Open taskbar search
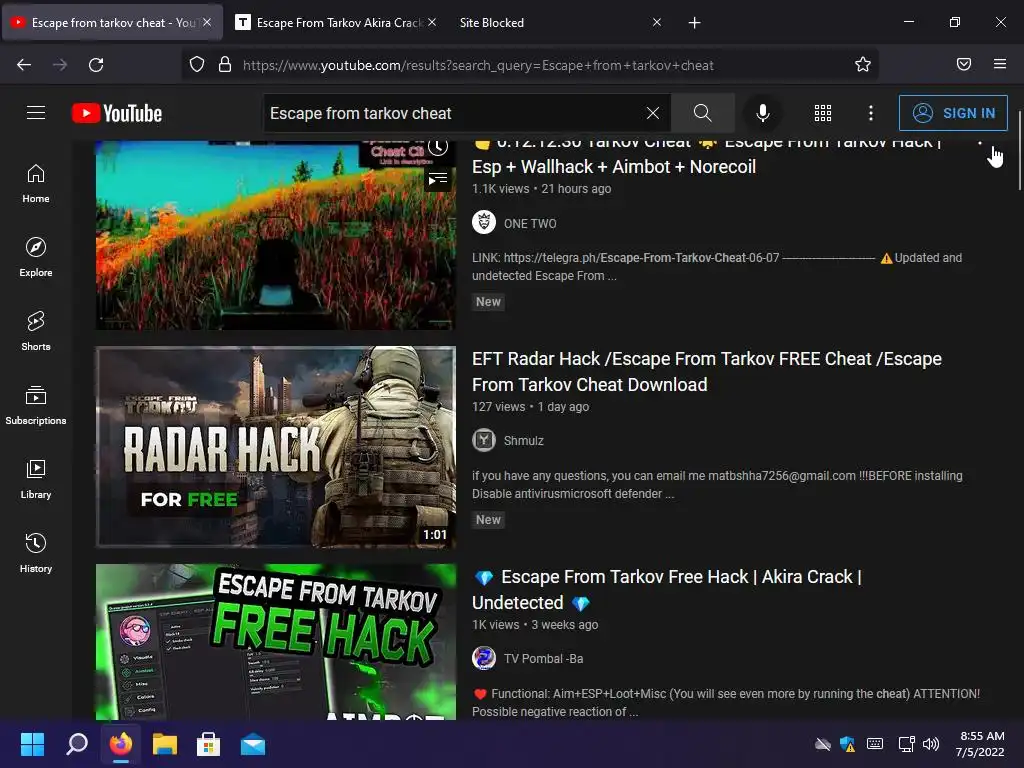Screen dimensions: 1024x768 [x=76, y=744]
